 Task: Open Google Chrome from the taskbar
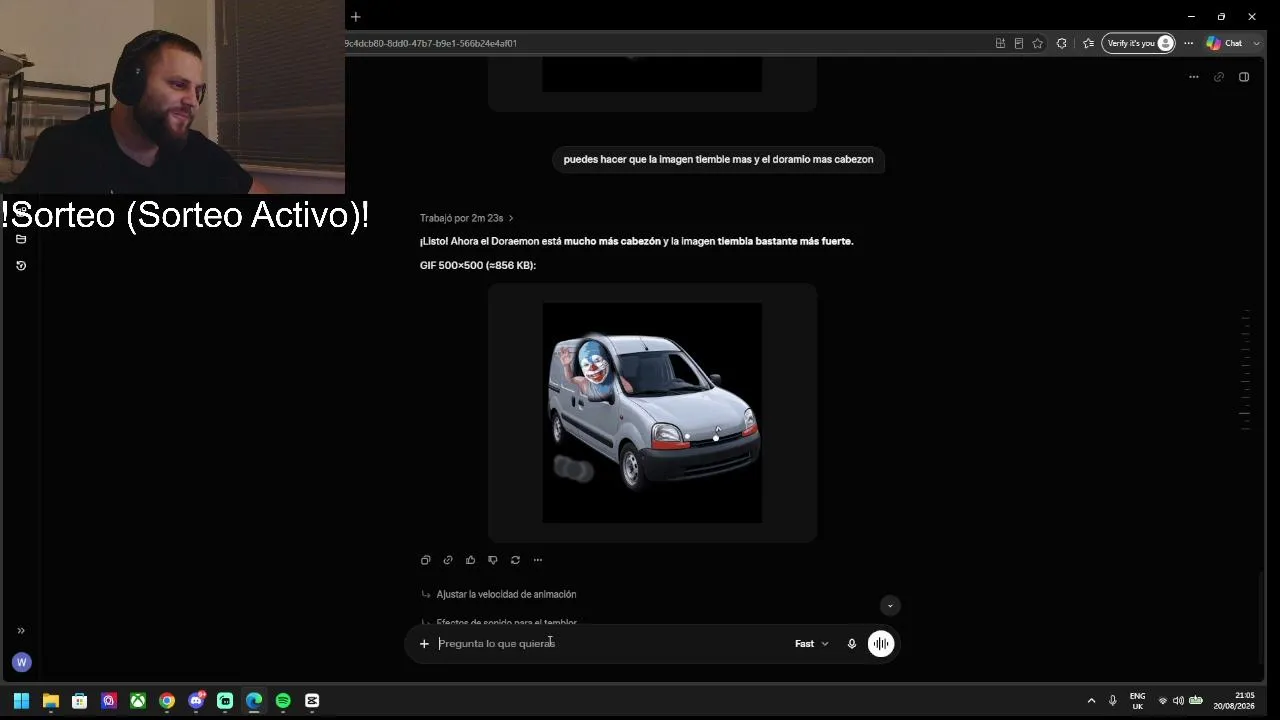(x=167, y=701)
